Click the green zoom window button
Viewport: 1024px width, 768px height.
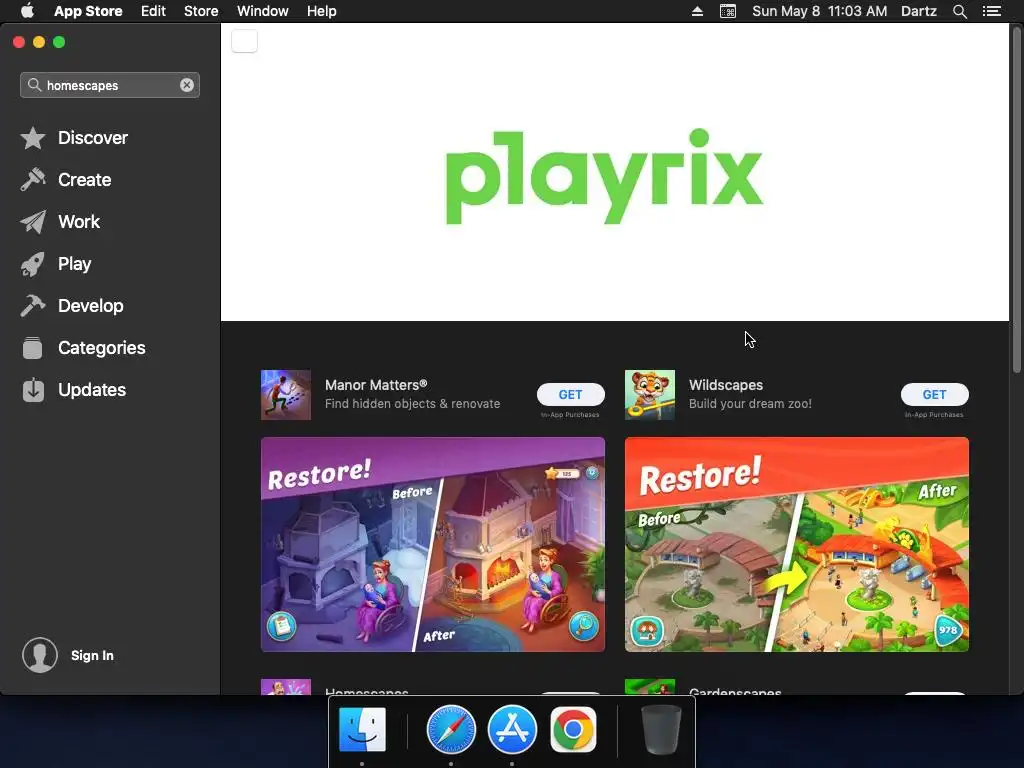59,42
